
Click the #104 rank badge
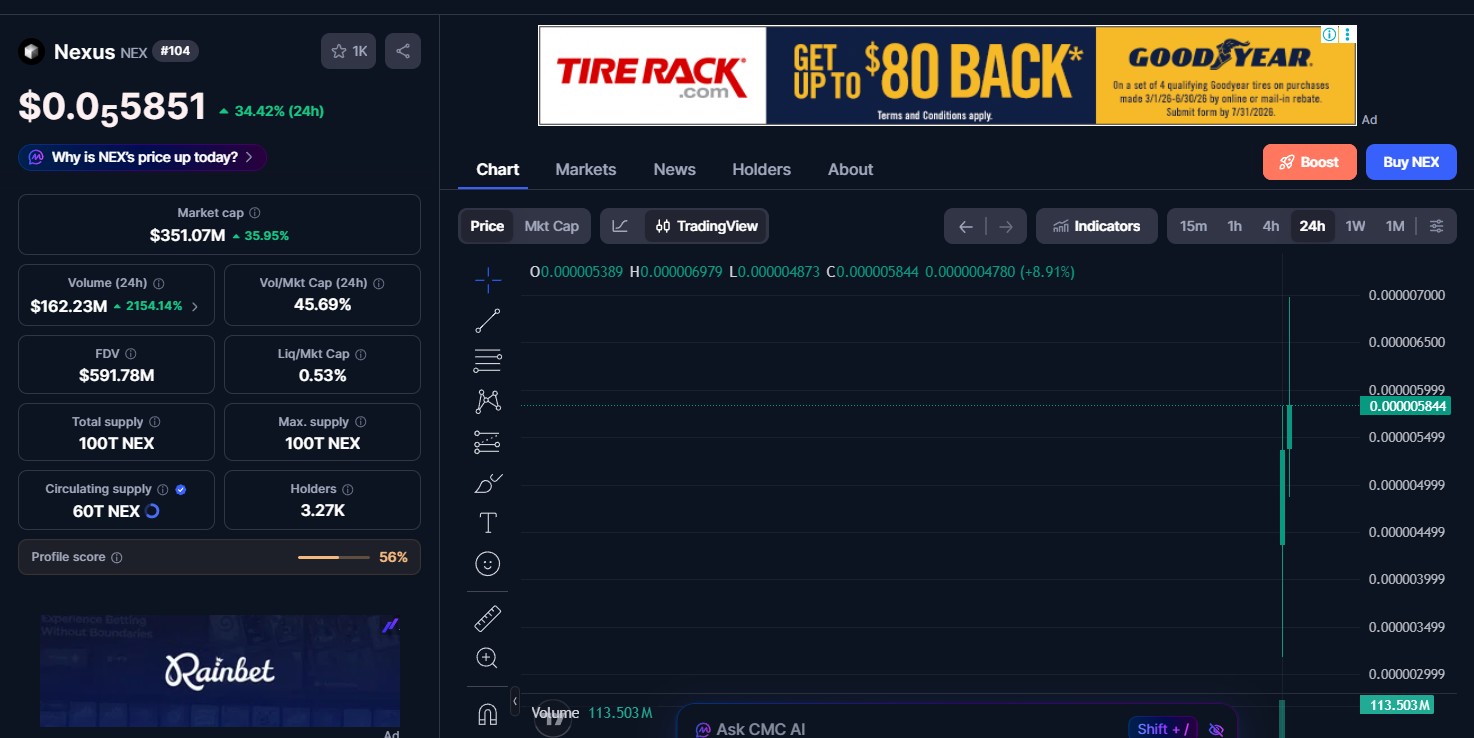(x=175, y=51)
